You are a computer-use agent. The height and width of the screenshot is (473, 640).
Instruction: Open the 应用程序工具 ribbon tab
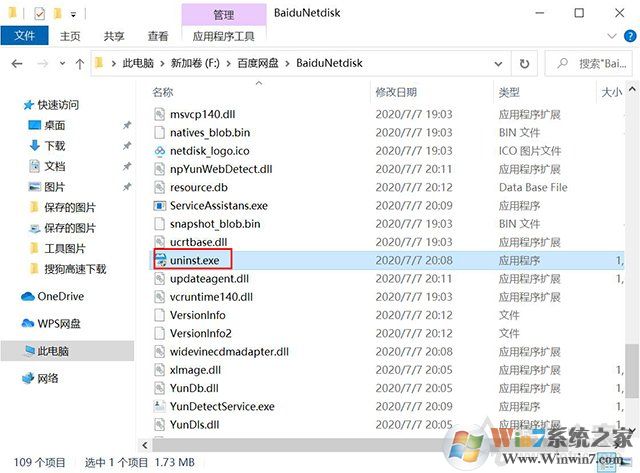coord(224,36)
